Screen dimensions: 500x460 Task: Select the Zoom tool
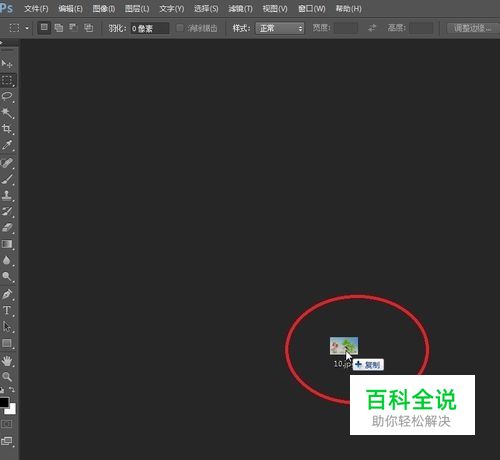7,377
